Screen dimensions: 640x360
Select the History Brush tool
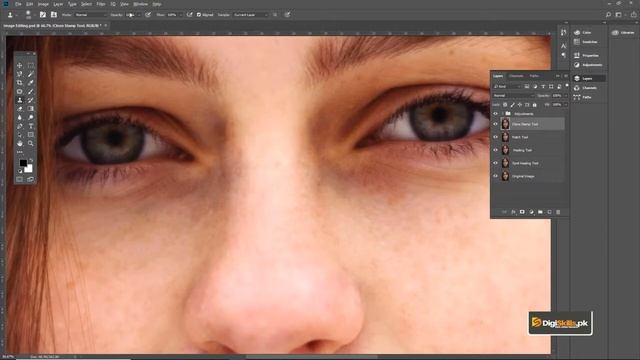31,100
